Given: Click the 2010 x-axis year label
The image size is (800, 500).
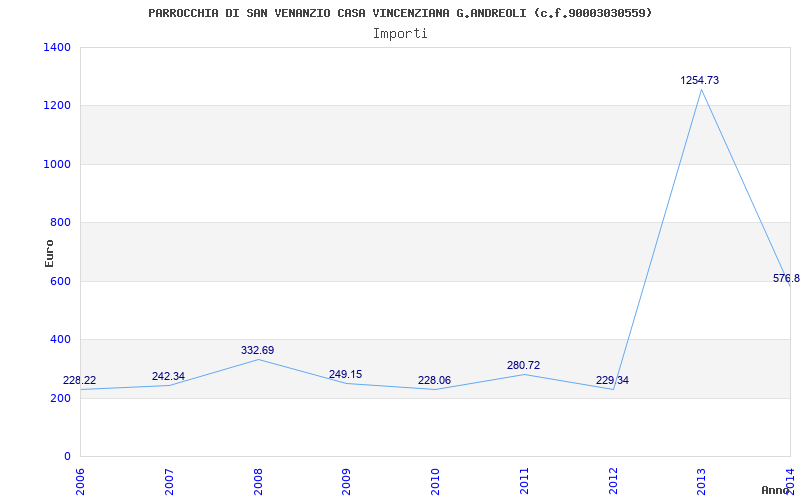Looking at the screenshot, I should pos(435,480).
